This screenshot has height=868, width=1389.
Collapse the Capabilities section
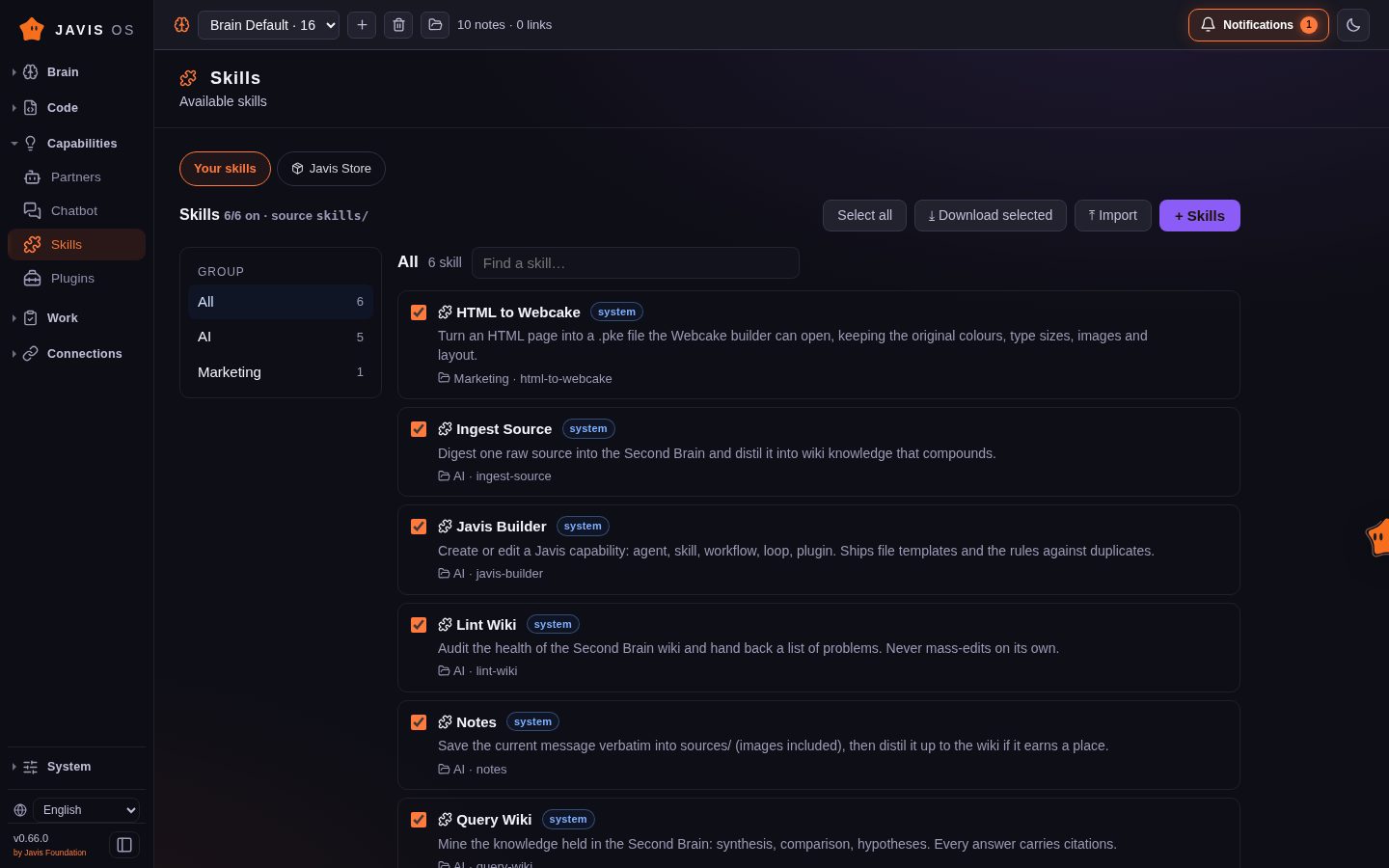[76, 144]
